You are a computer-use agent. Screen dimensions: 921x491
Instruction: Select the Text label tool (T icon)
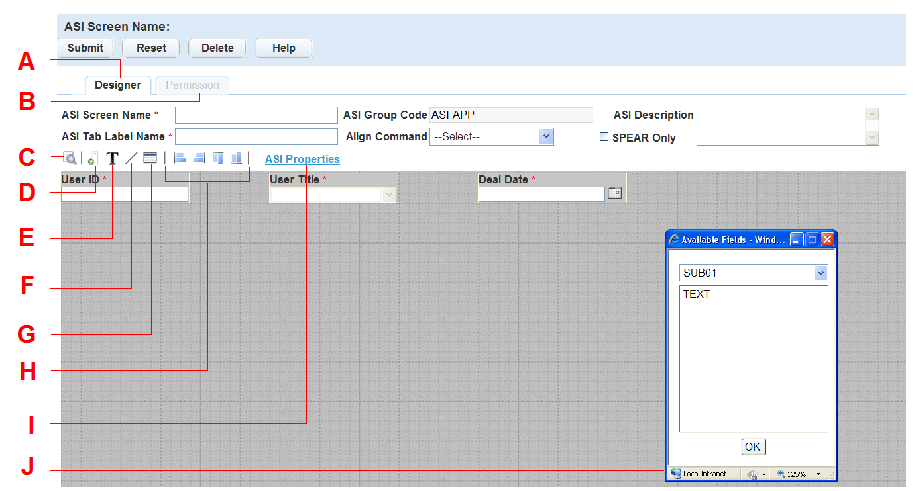112,158
